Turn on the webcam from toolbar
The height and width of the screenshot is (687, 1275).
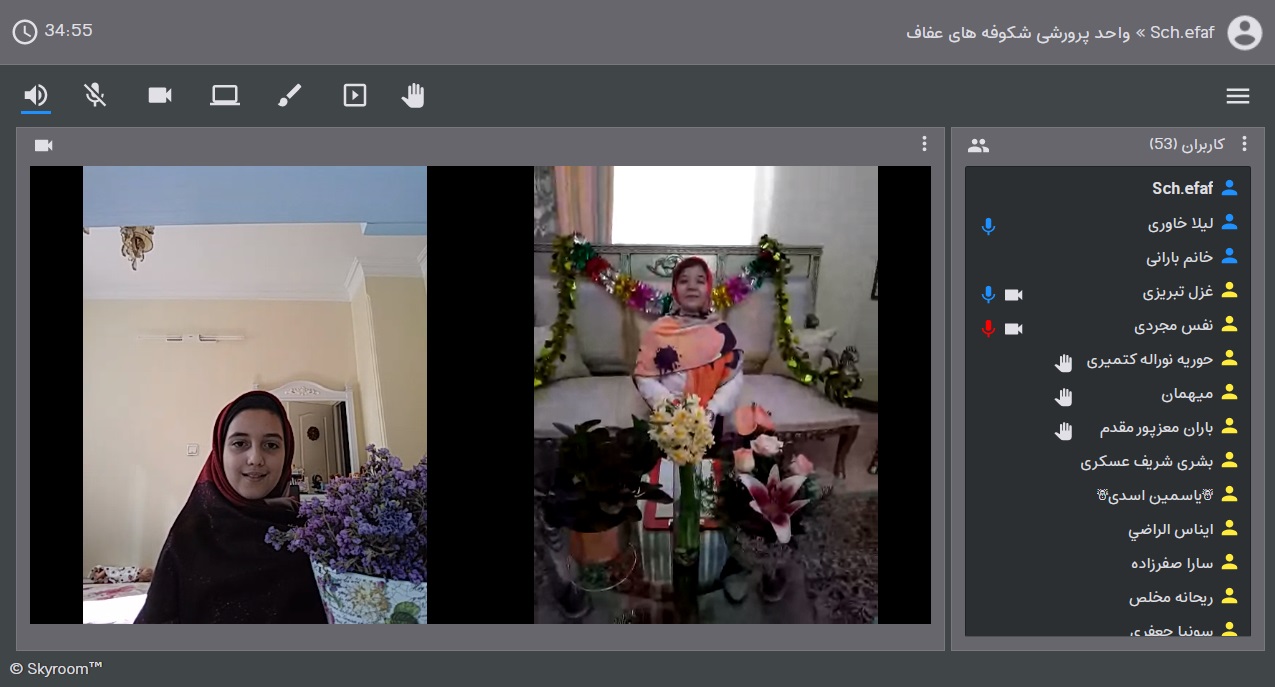160,95
